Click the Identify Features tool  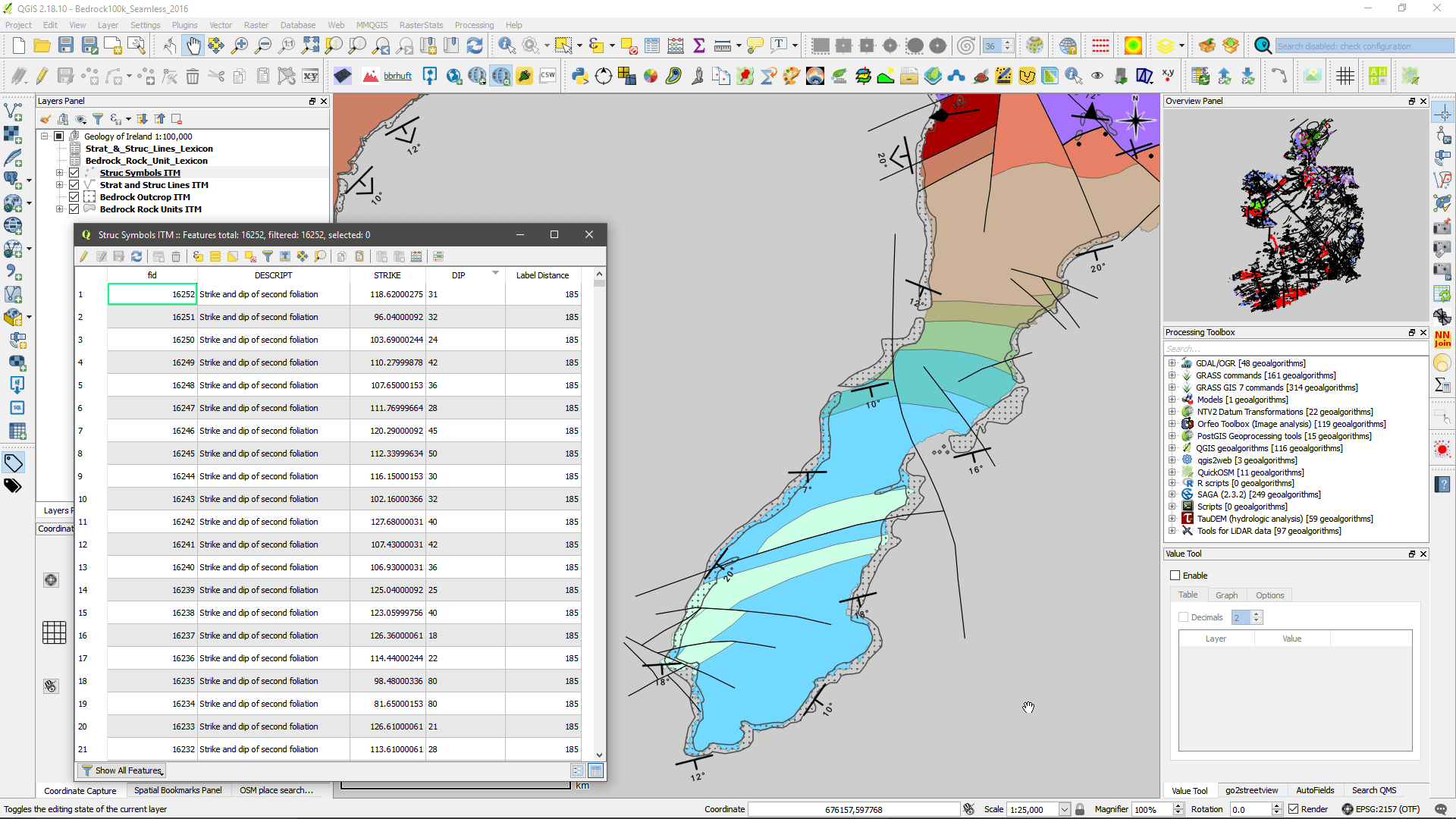click(507, 46)
